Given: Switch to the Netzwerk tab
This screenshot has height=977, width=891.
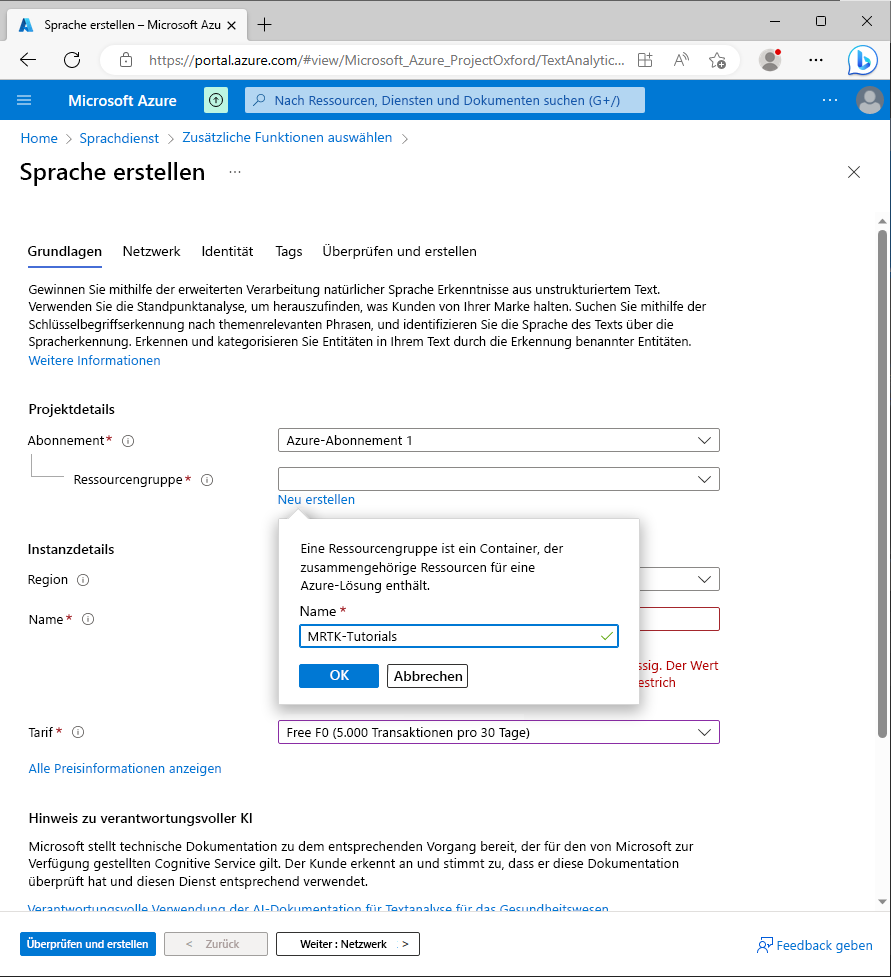Looking at the screenshot, I should (x=151, y=251).
